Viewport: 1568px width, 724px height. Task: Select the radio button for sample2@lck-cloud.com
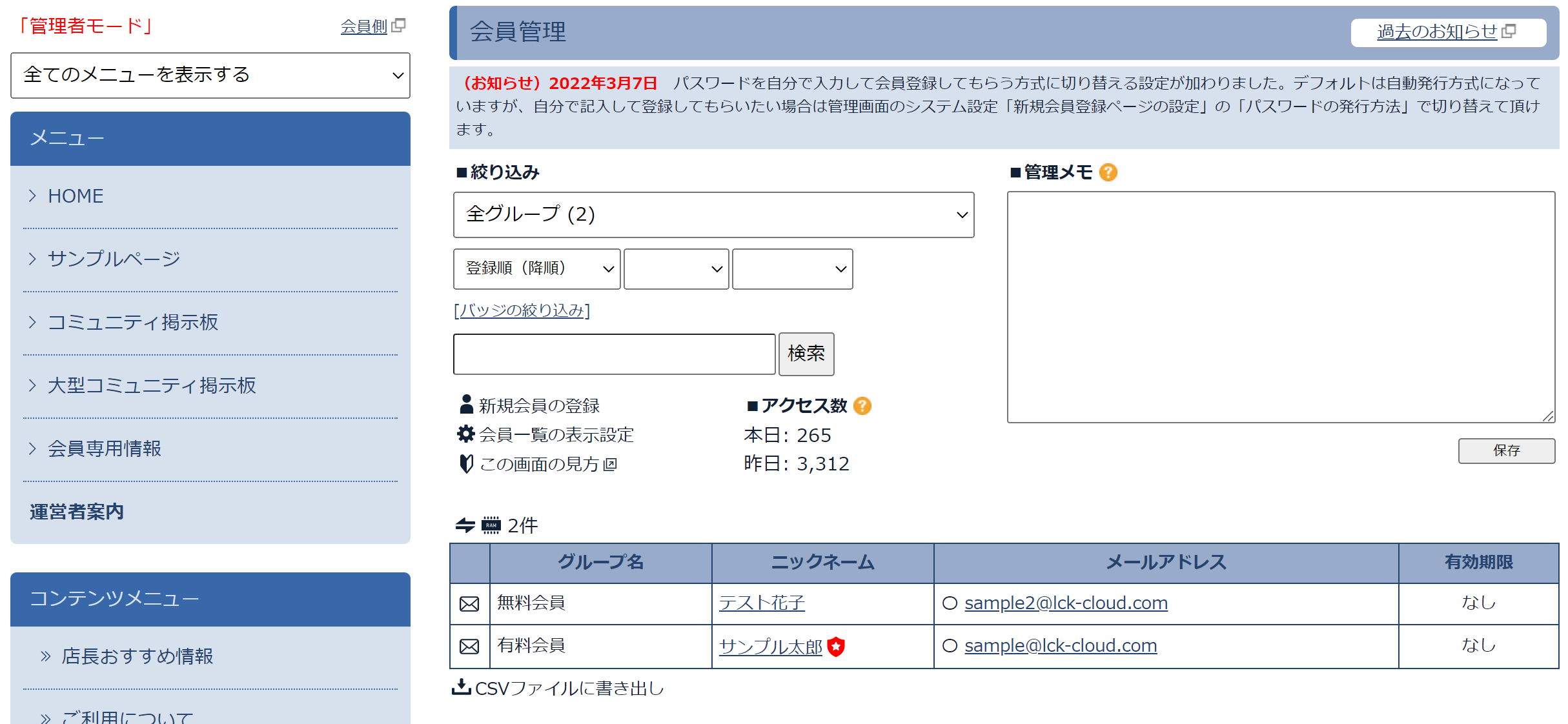(x=950, y=603)
